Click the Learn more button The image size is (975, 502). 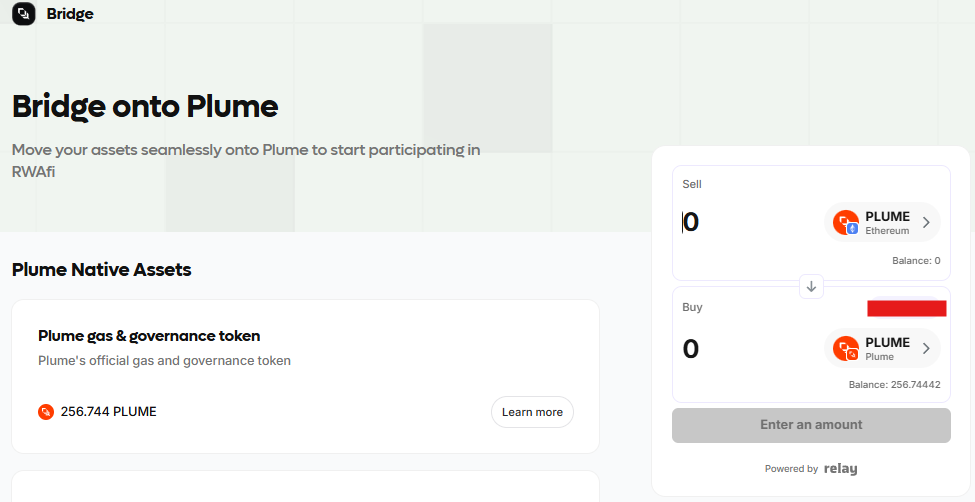[532, 412]
